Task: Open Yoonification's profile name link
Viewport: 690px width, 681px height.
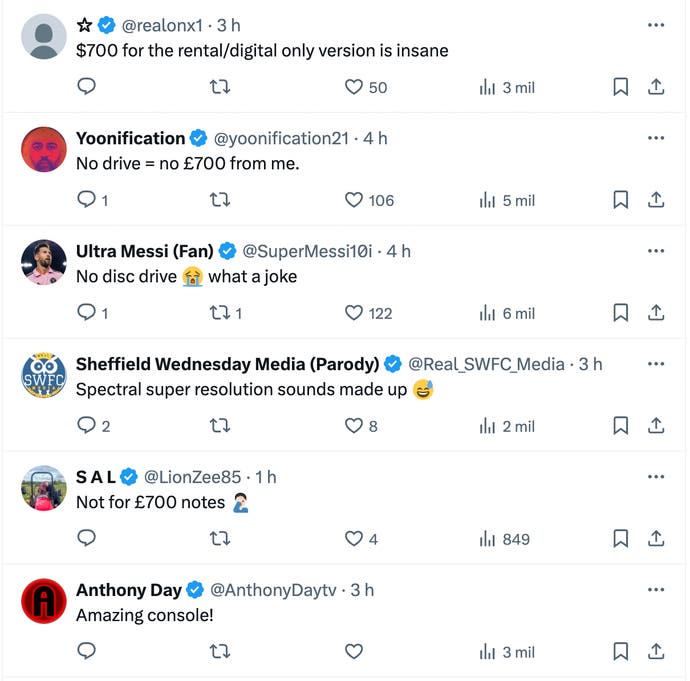Action: [x=130, y=138]
